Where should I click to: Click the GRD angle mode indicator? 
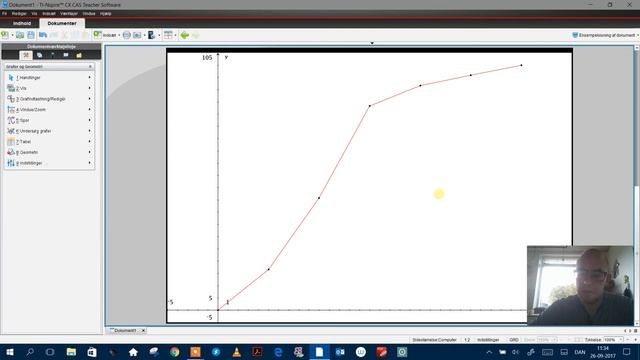point(514,340)
